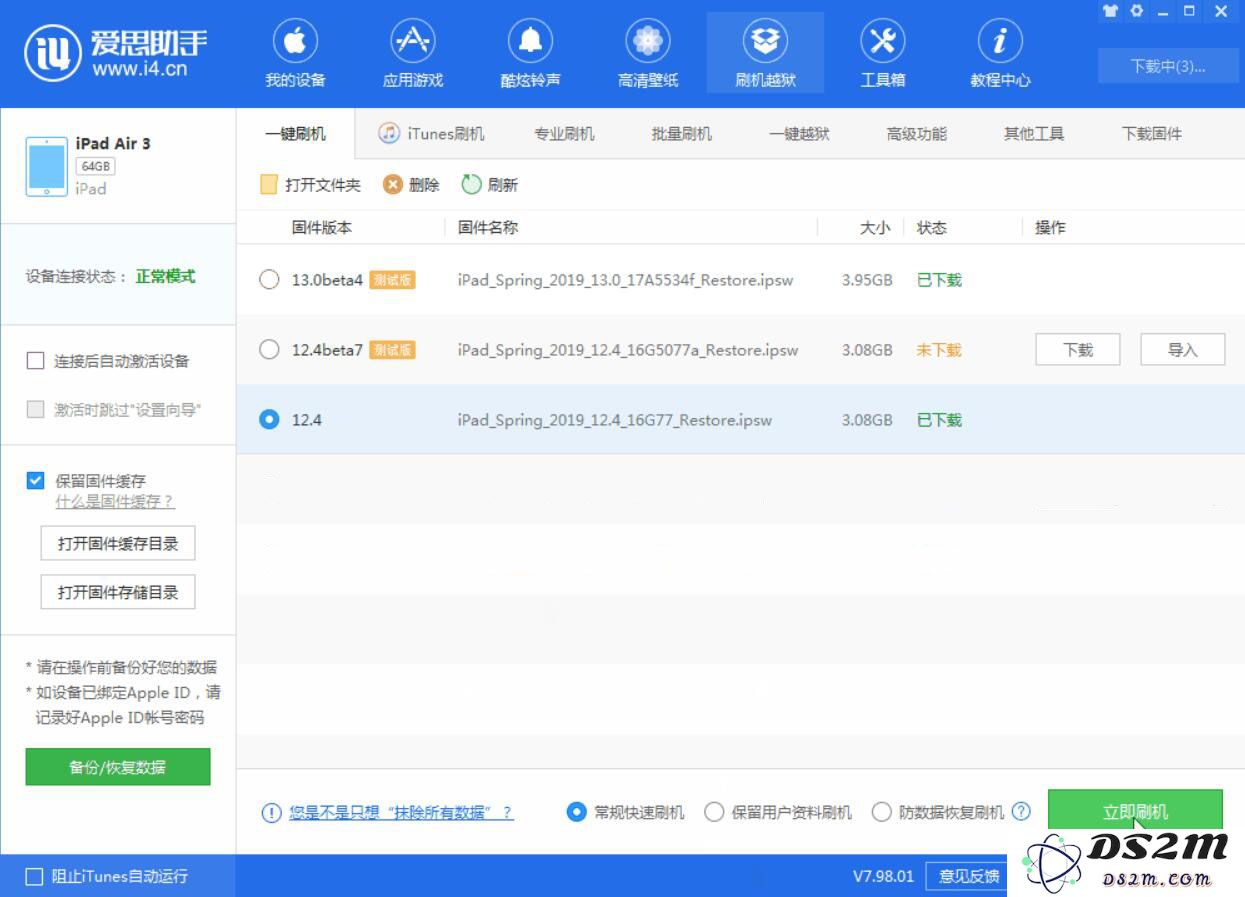Click the 删除 orange X icon
1245x897 pixels.
[393, 185]
